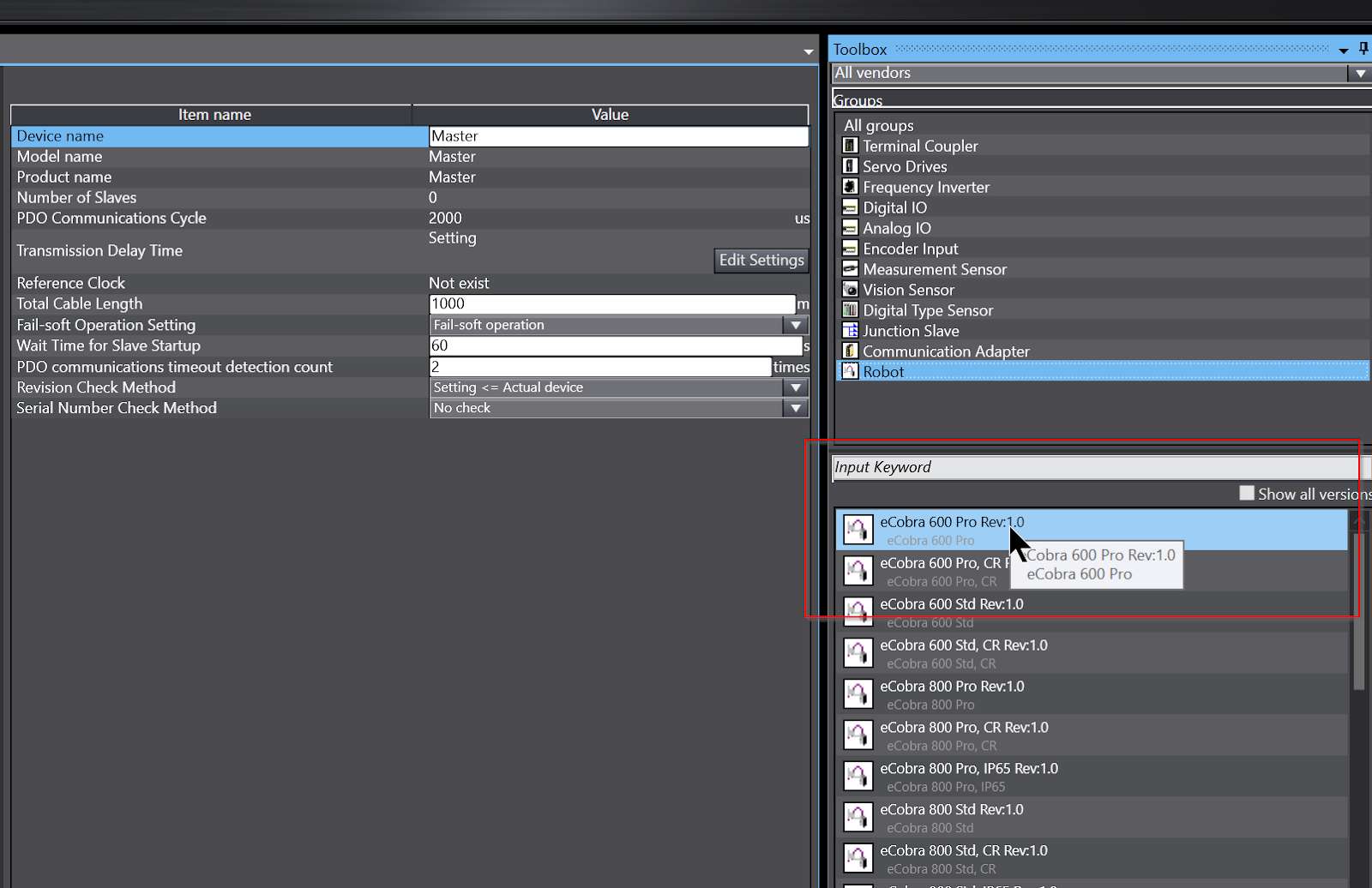The width and height of the screenshot is (1372, 888).
Task: Click the Total Cable Length field
Action: pos(612,303)
